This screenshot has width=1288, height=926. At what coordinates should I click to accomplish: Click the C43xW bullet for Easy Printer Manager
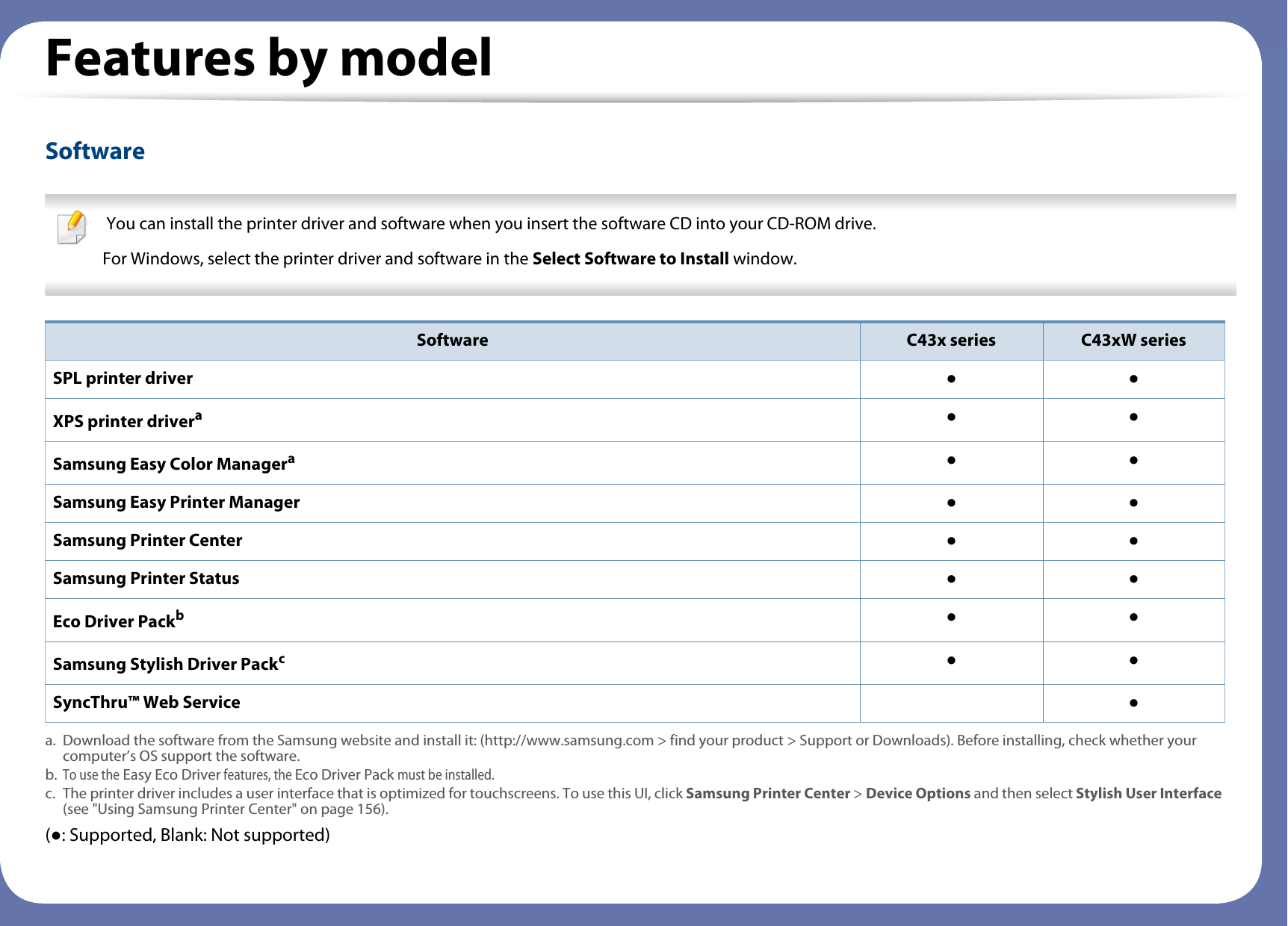click(1133, 503)
